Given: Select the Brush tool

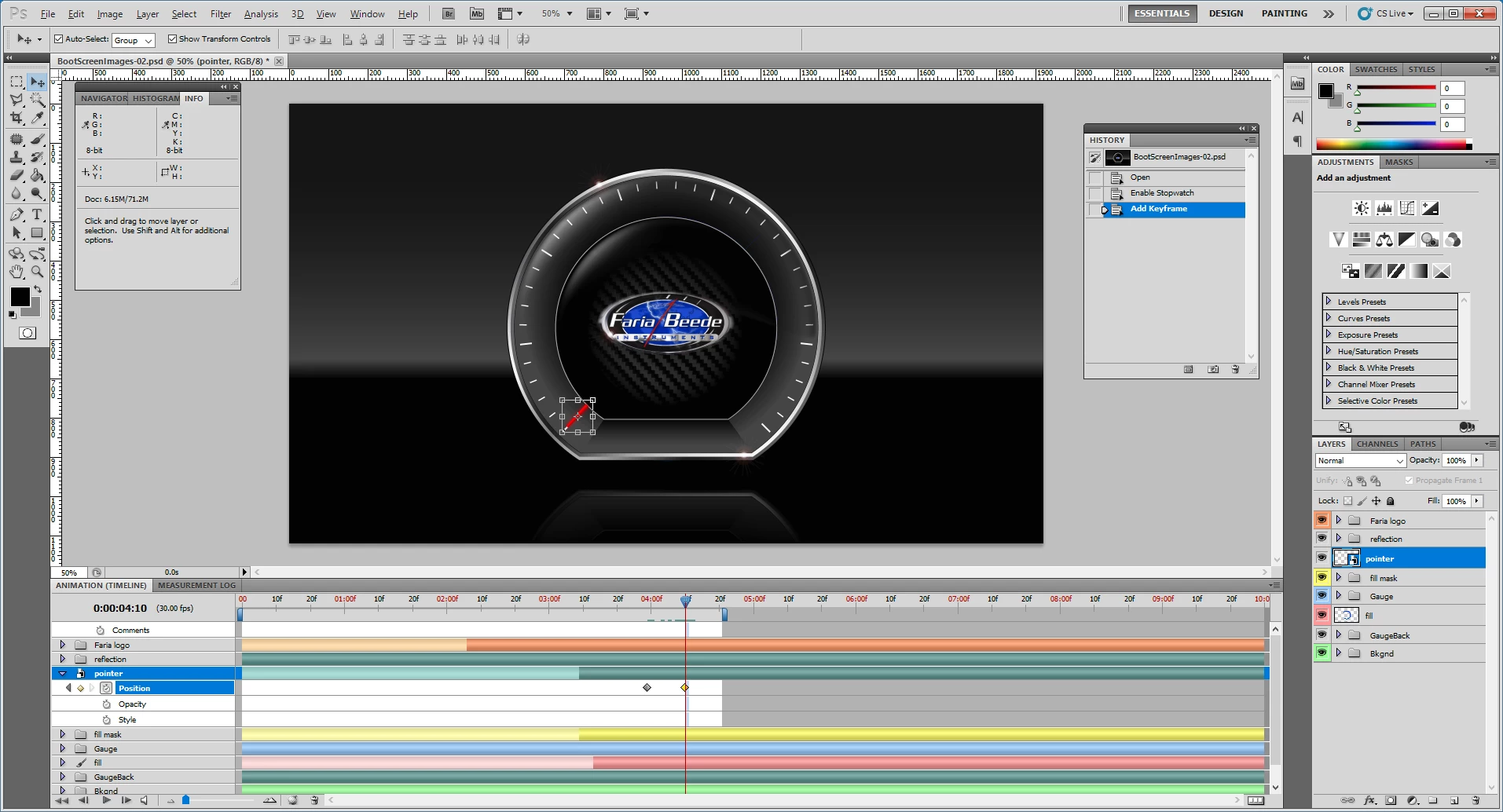Looking at the screenshot, I should point(37,140).
